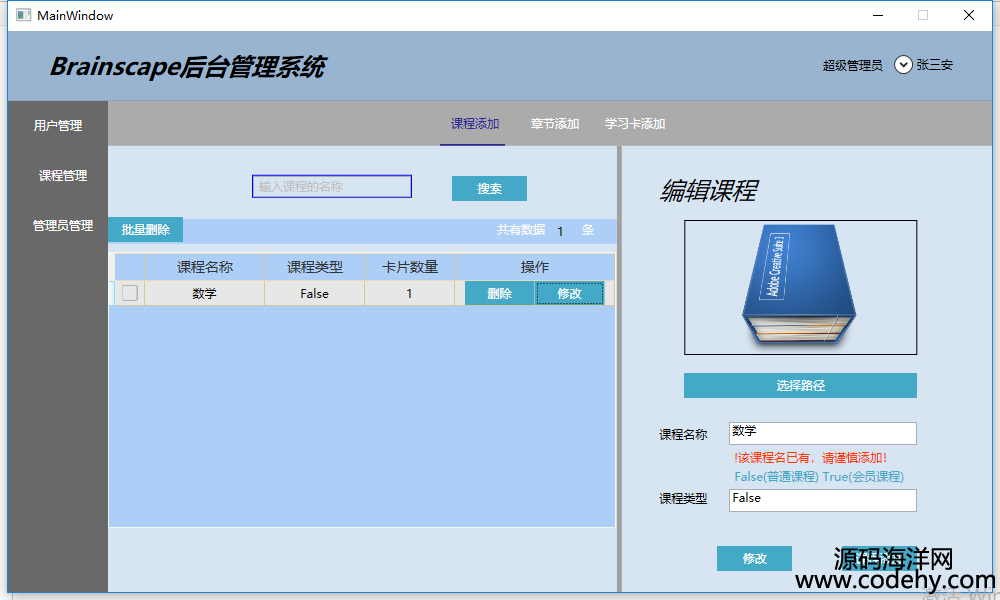Screen dimensions: 1000x600
Task: Click the MainWindow app icon in title bar
Action: coord(24,15)
